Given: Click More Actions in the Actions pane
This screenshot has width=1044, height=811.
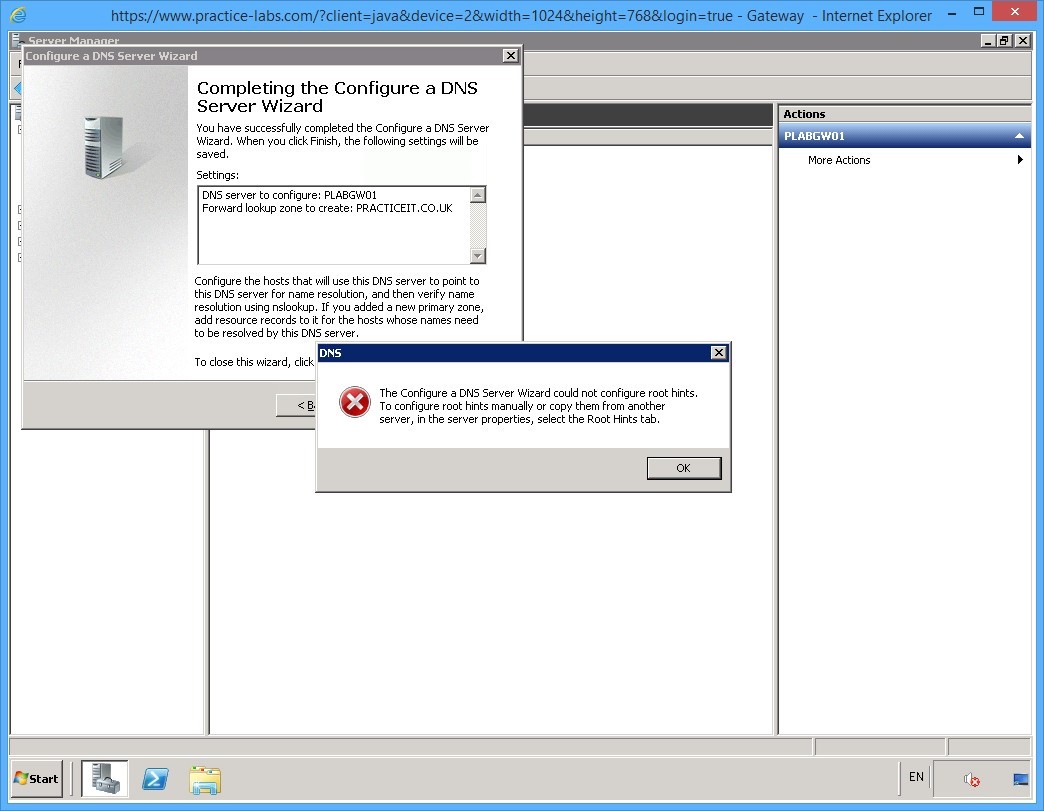Looking at the screenshot, I should 838,159.
